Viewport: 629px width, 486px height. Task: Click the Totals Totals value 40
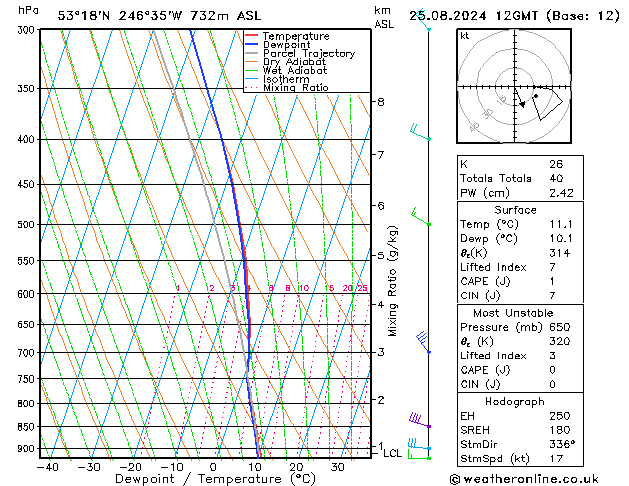(x=556, y=178)
